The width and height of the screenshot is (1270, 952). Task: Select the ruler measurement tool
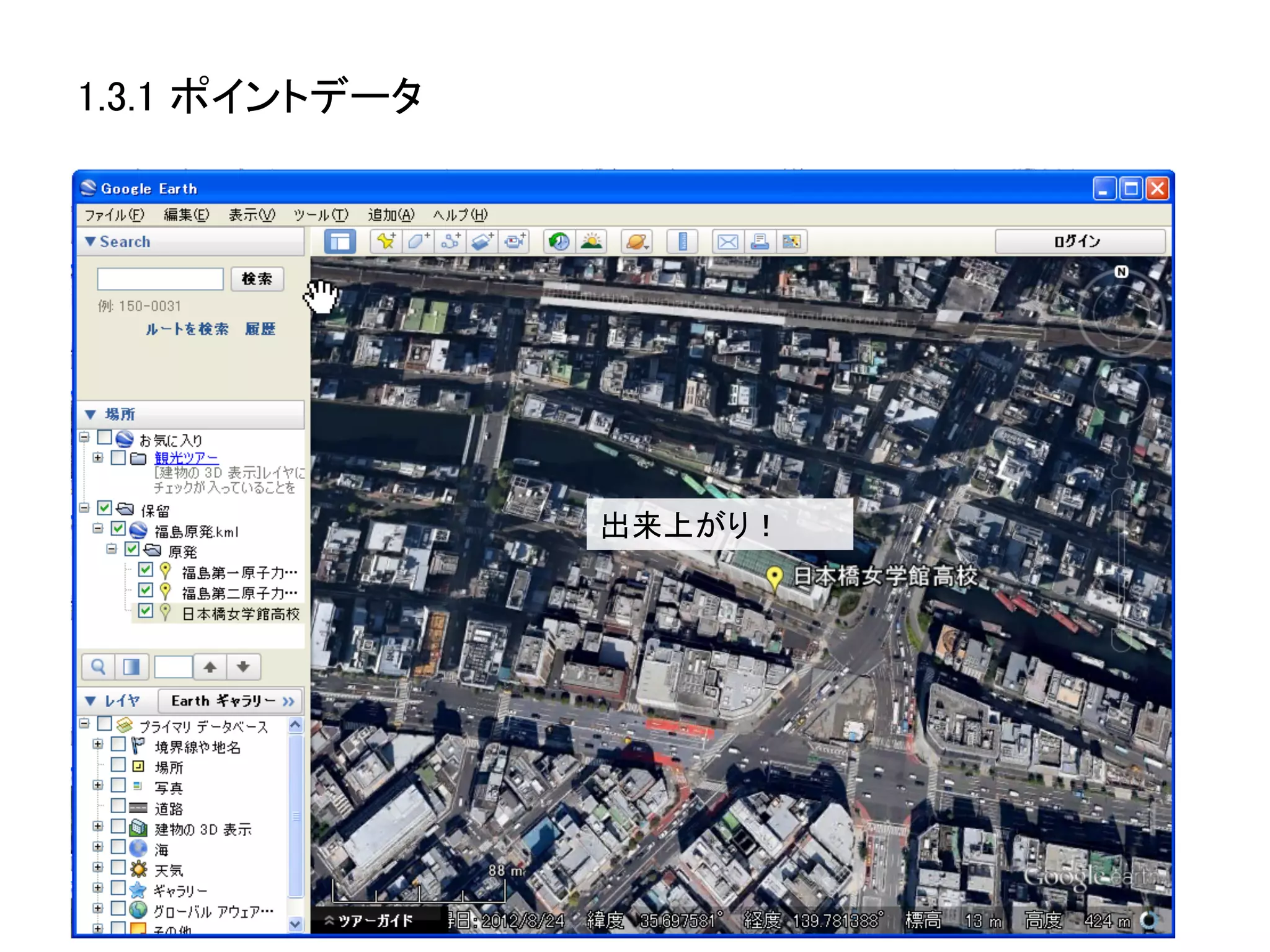coord(682,242)
